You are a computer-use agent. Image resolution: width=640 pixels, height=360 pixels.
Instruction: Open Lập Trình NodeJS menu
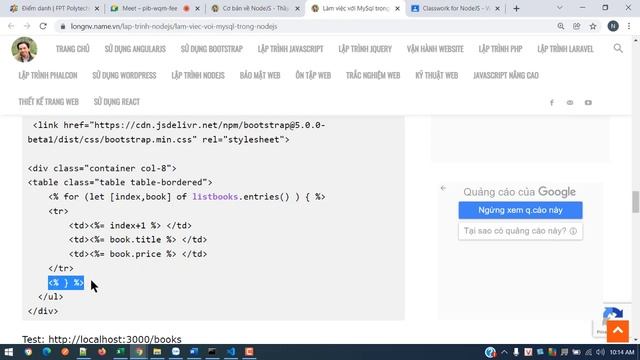tap(198, 76)
